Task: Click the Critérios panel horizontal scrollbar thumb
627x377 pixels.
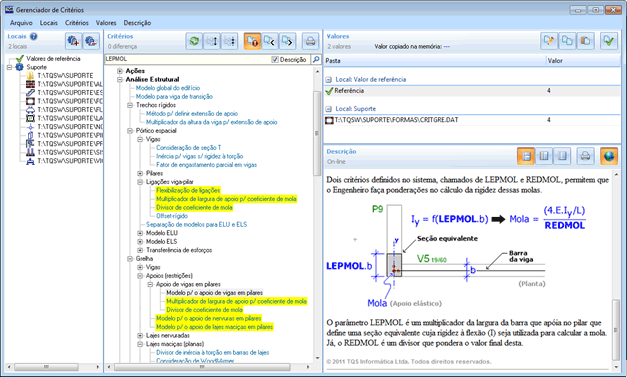Action: point(202,367)
